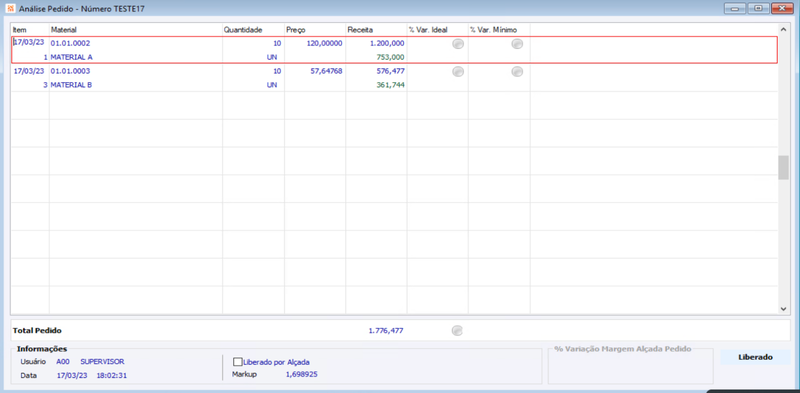Click the Total Pedido label

[x=37, y=331]
